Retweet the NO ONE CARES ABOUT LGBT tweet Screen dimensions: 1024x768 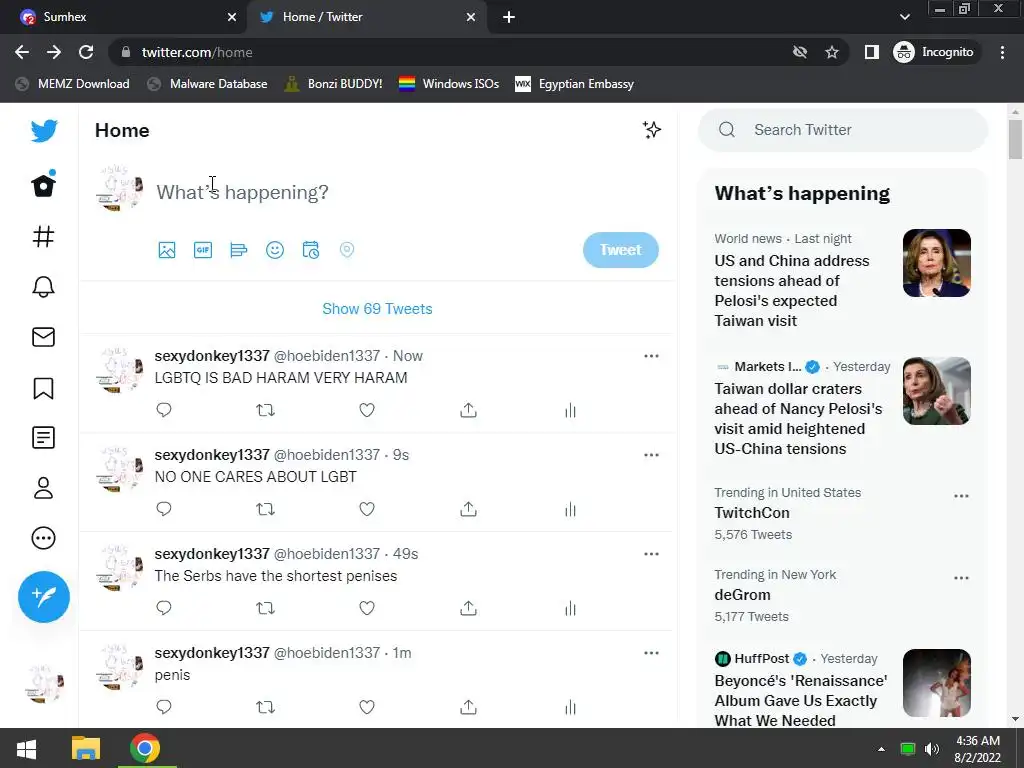click(x=265, y=509)
